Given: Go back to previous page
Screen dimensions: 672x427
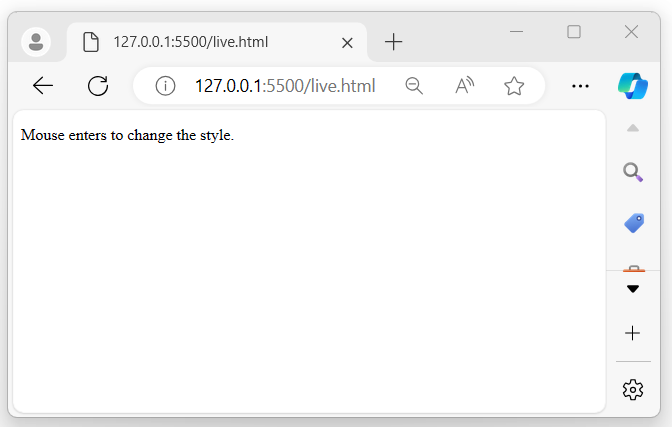Looking at the screenshot, I should click(x=43, y=86).
